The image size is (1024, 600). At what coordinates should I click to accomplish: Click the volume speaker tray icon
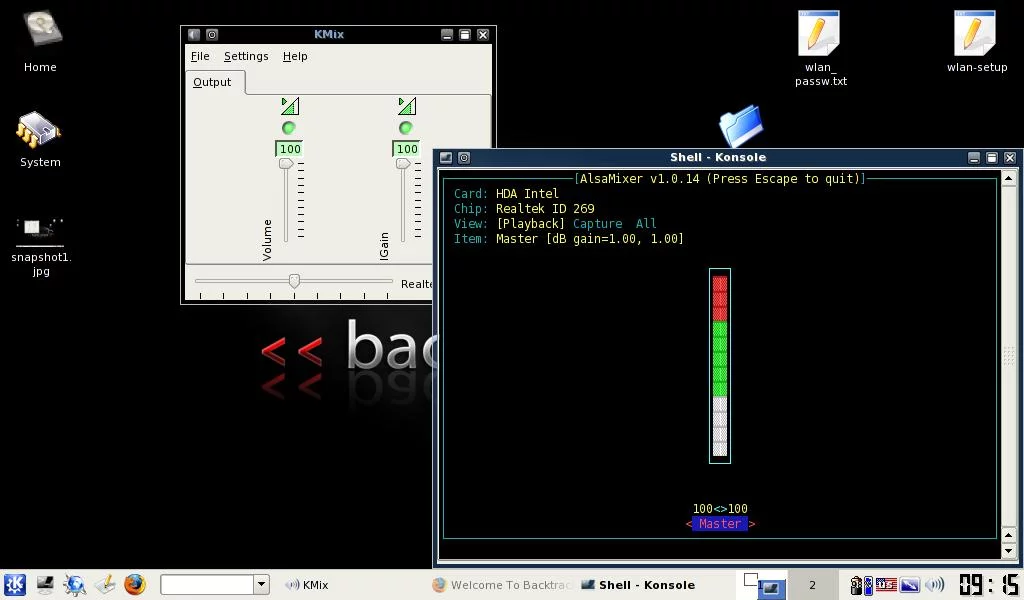pos(934,584)
